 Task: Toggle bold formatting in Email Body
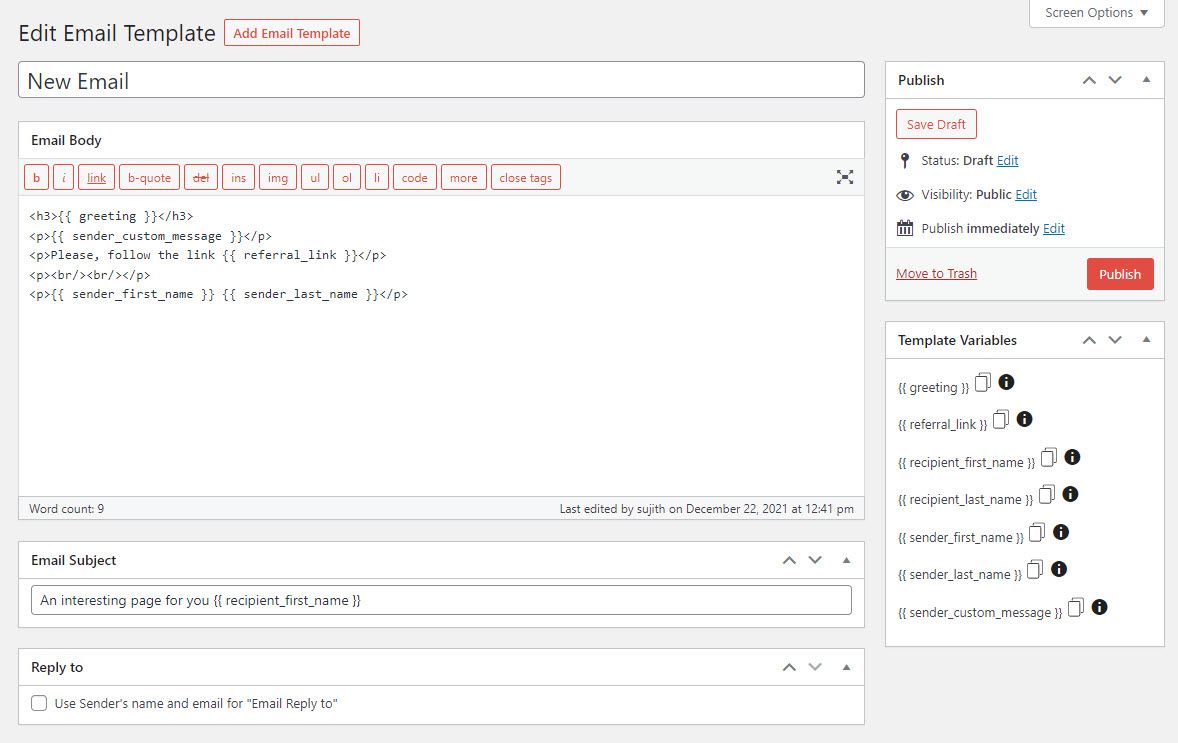coord(36,177)
